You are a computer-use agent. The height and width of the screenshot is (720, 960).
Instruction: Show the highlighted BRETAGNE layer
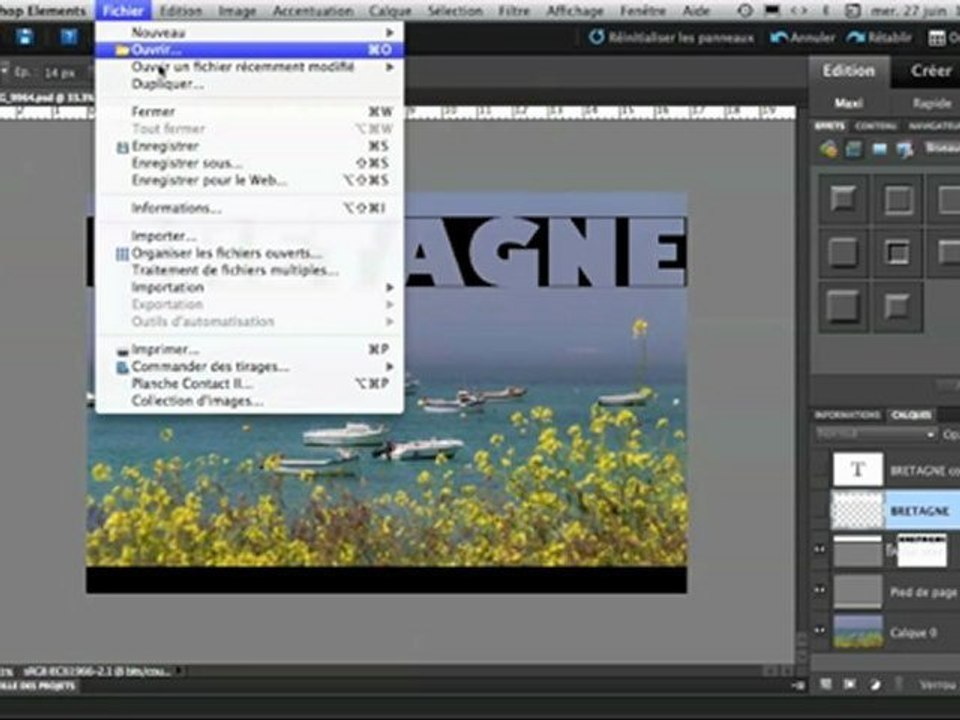click(819, 509)
